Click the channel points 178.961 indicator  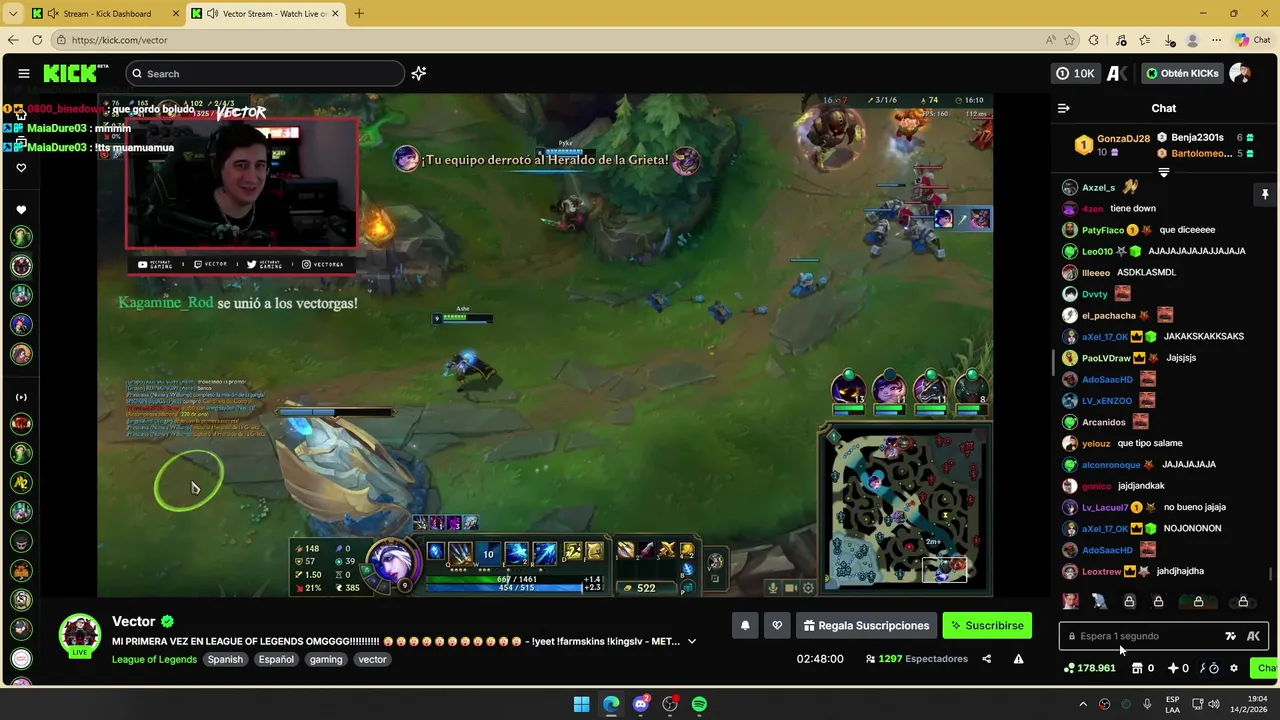[x=1089, y=668]
